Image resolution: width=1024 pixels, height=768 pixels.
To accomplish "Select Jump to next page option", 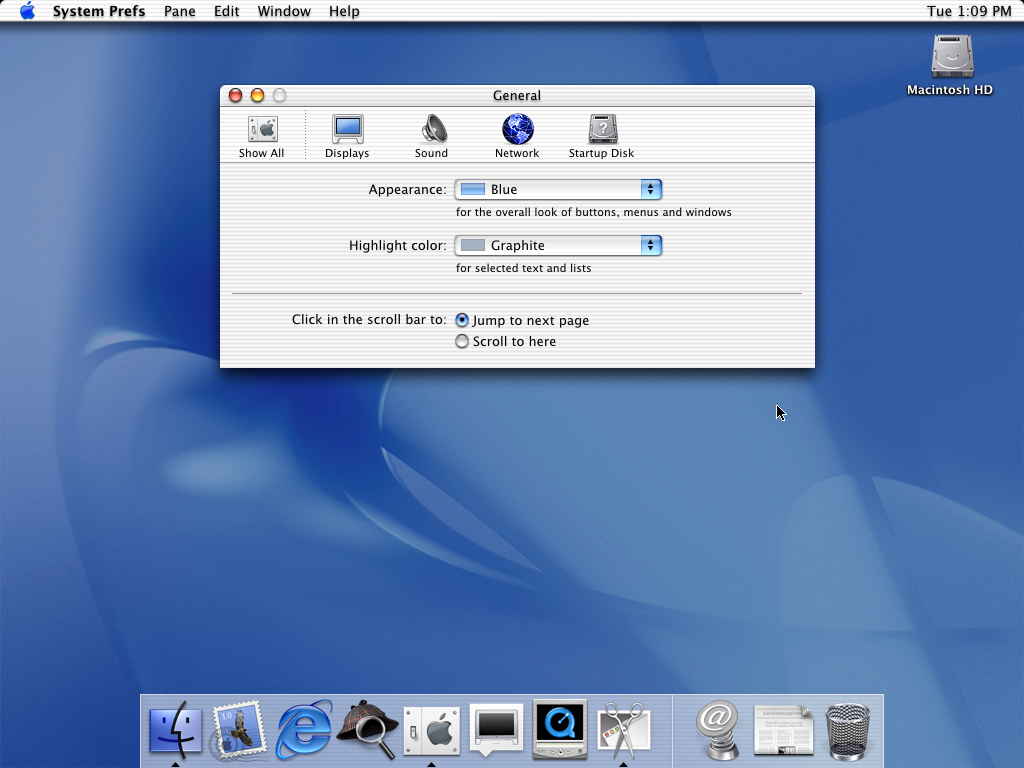I will point(462,321).
